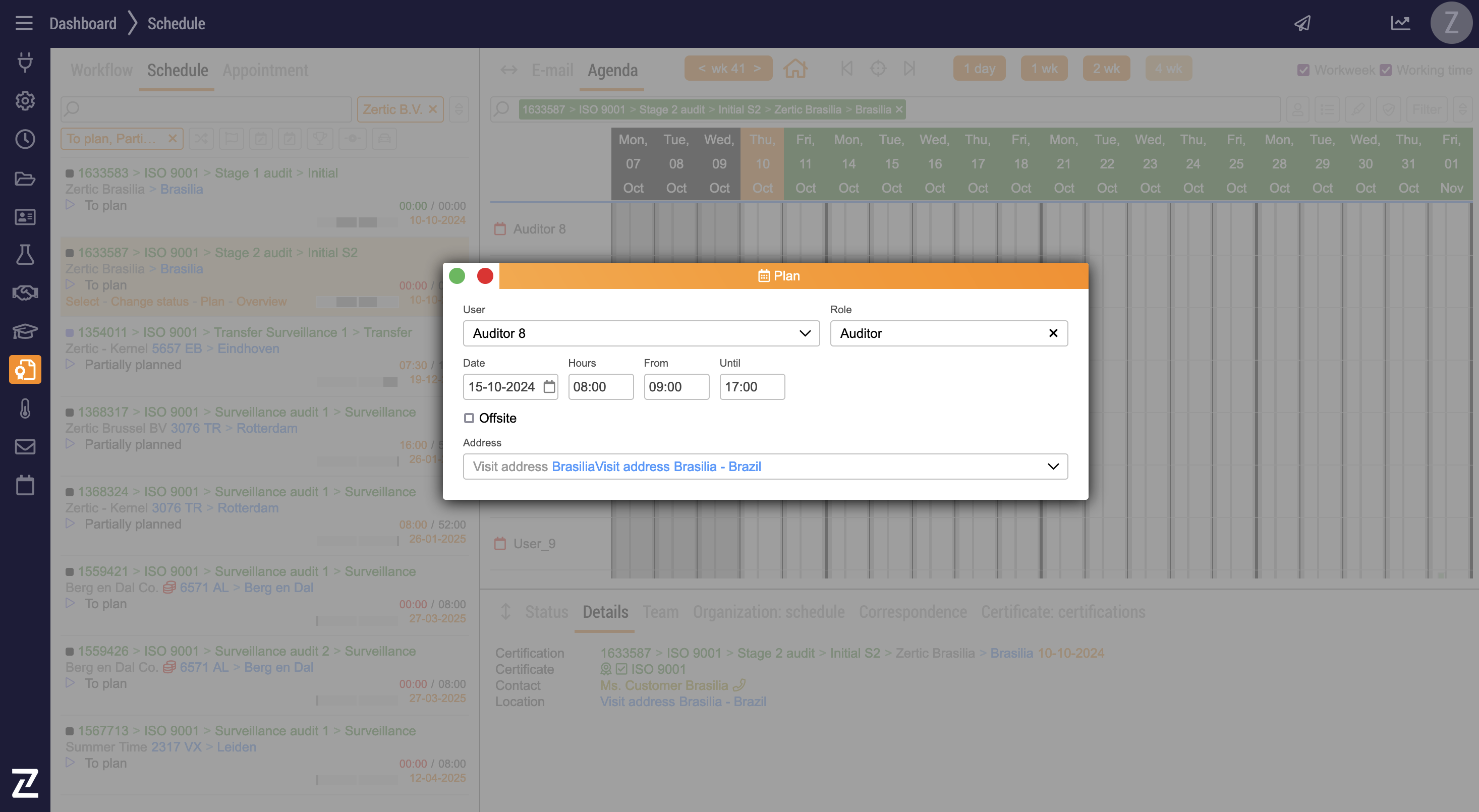This screenshot has width=1479, height=812.
Task: Open the Appointment tab
Action: [x=265, y=71]
